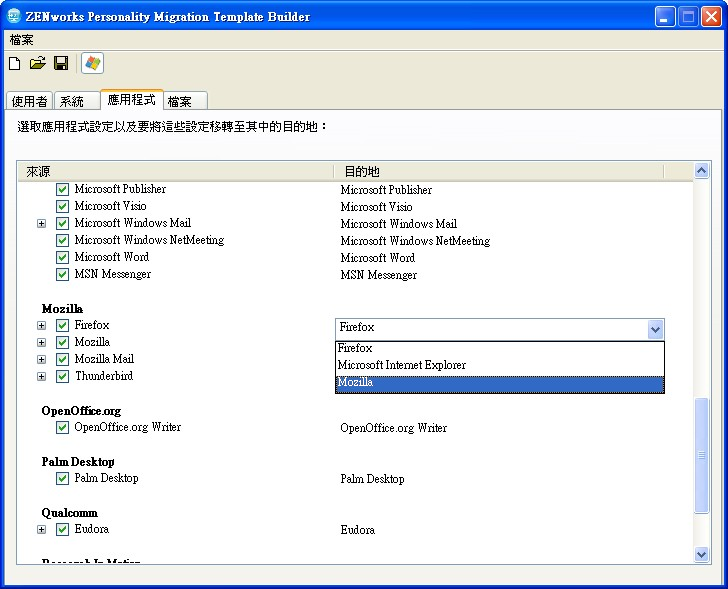Toggle the Firefox destination dropdown arrow
This screenshot has width=728, height=589.
tap(655, 330)
